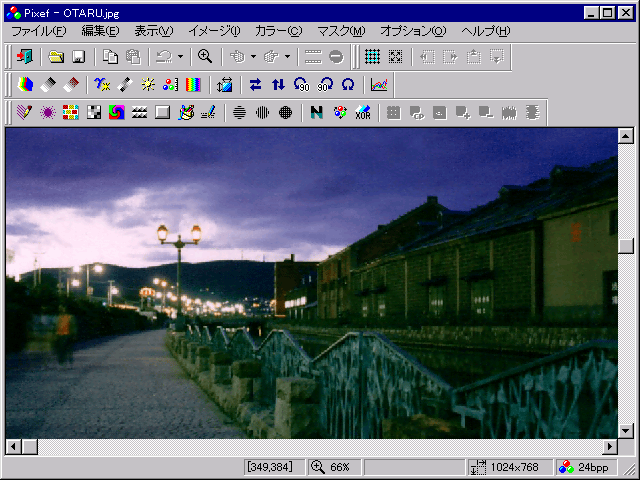Apply the vertical stripes sphere filter

262,112
